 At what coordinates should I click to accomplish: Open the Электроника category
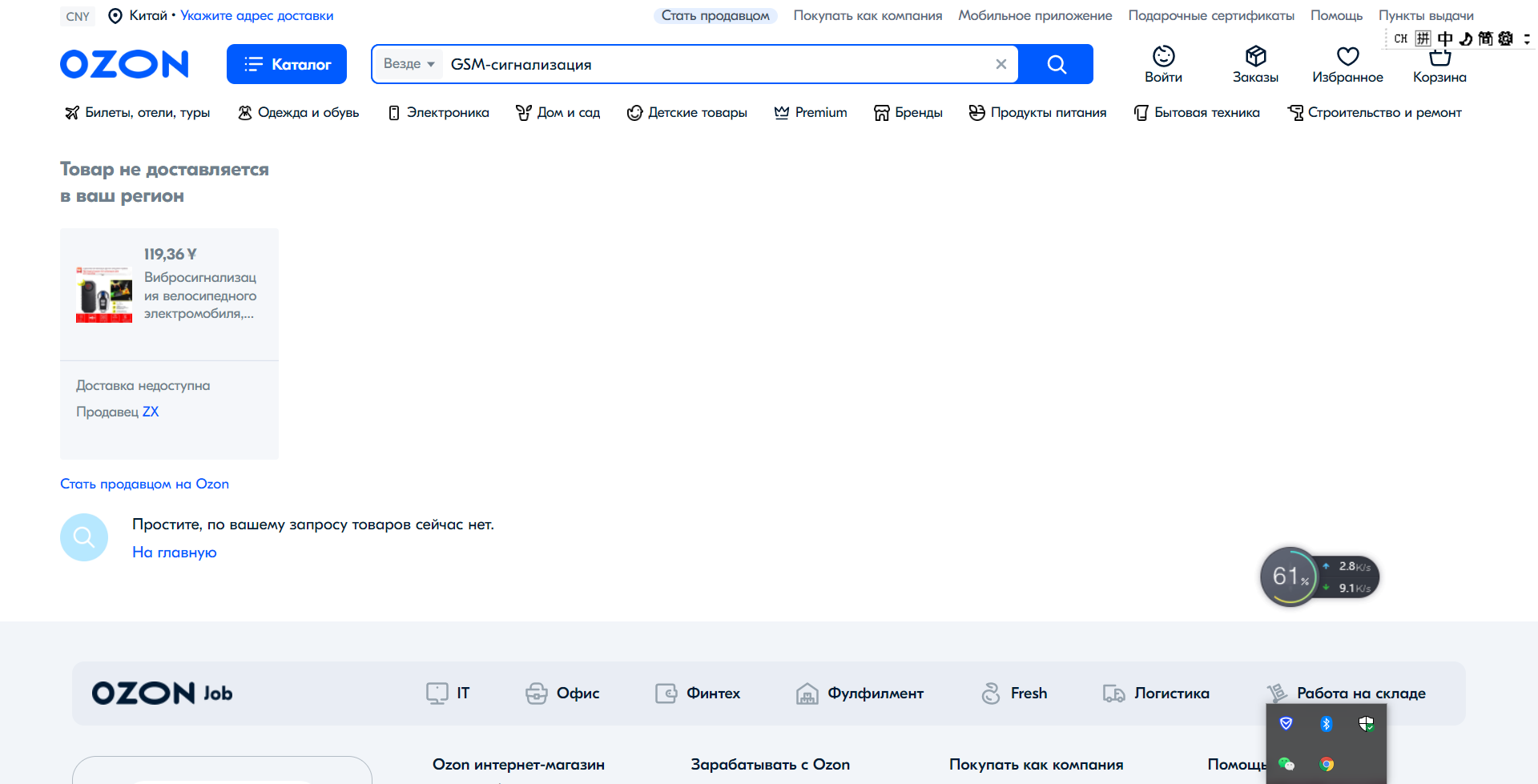438,113
